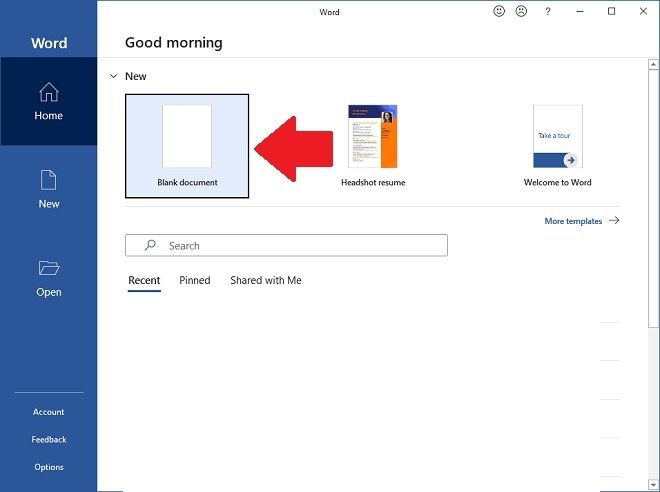The width and height of the screenshot is (660, 492).
Task: Collapse the New section chevron
Action: coord(113,76)
